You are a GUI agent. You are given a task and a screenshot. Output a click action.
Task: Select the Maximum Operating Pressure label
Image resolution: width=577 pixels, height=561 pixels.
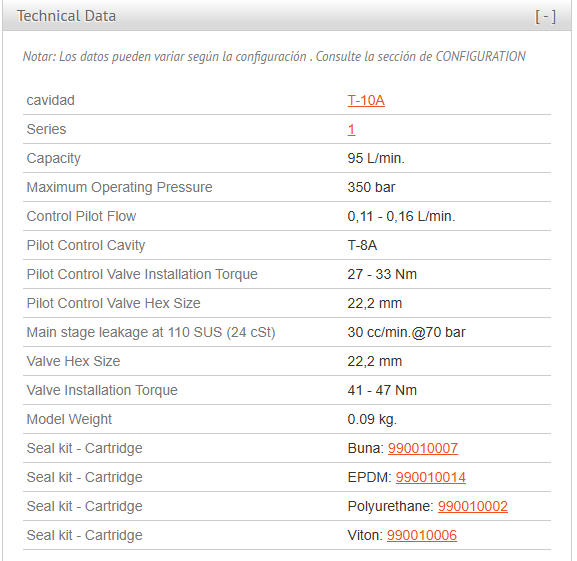[119, 188]
